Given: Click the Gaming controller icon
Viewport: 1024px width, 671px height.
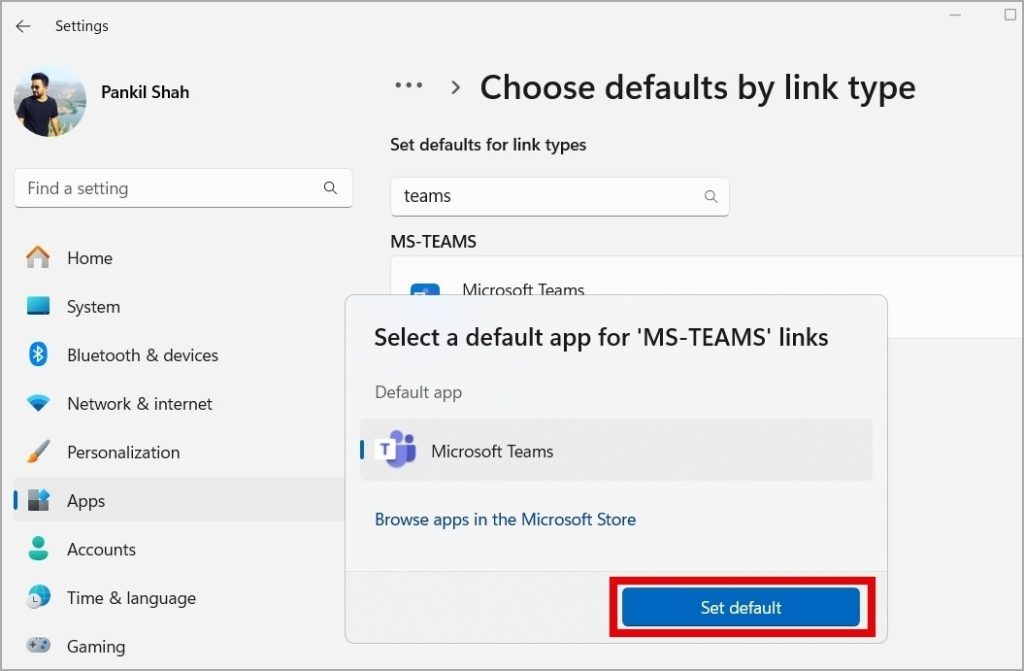Looking at the screenshot, I should click(38, 646).
